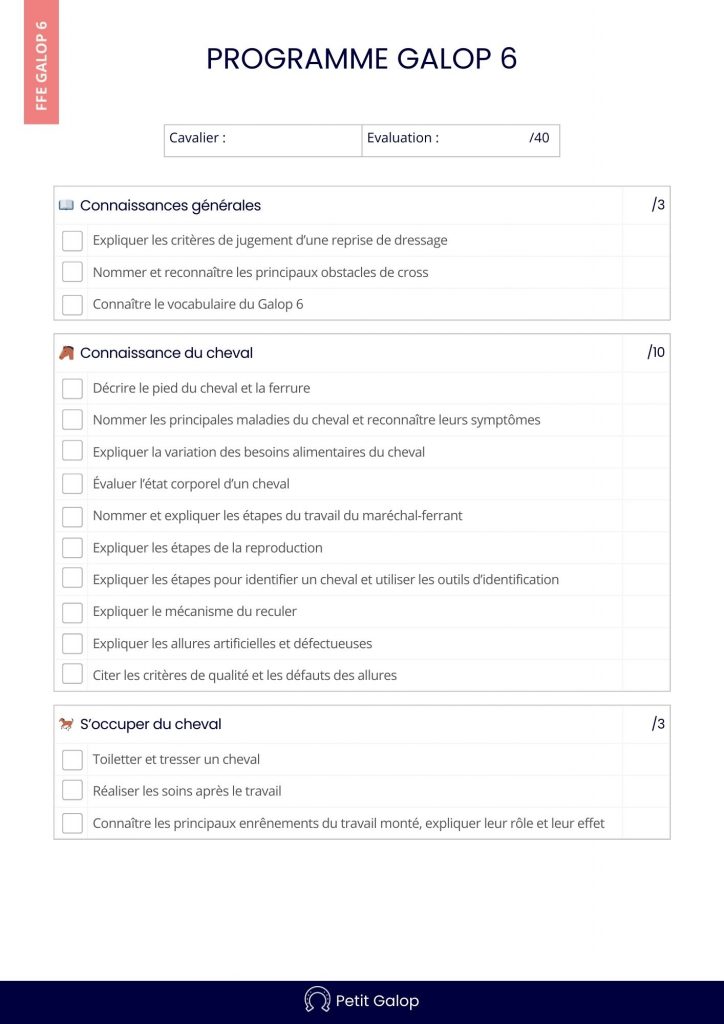Click the Cavalier name field
This screenshot has width=724, height=1024.
[290, 139]
